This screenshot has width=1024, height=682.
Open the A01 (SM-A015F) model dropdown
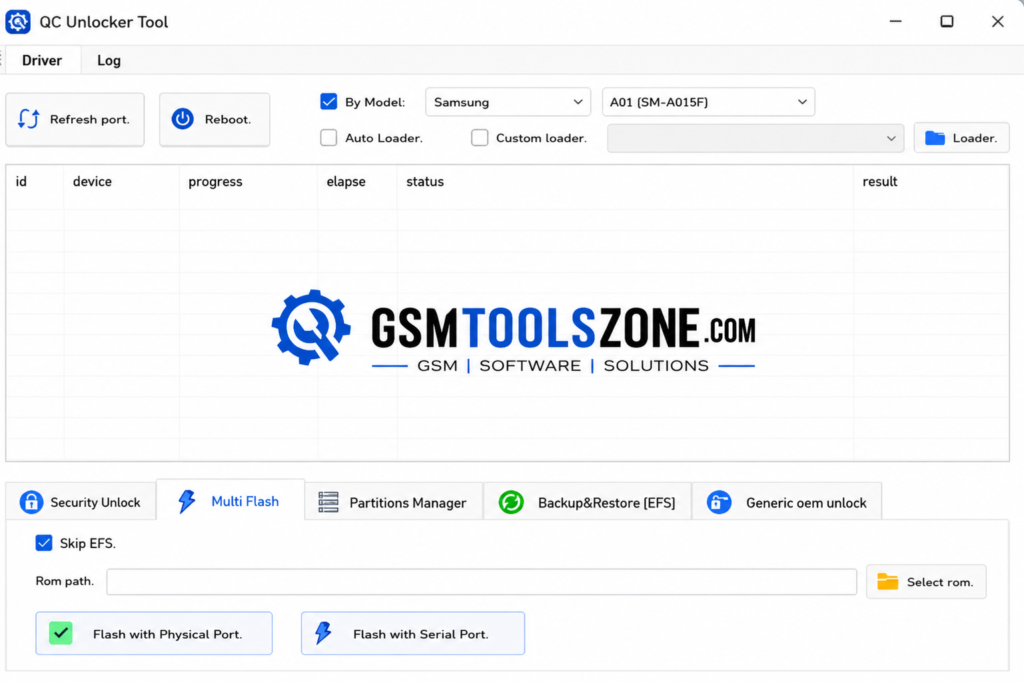(708, 102)
